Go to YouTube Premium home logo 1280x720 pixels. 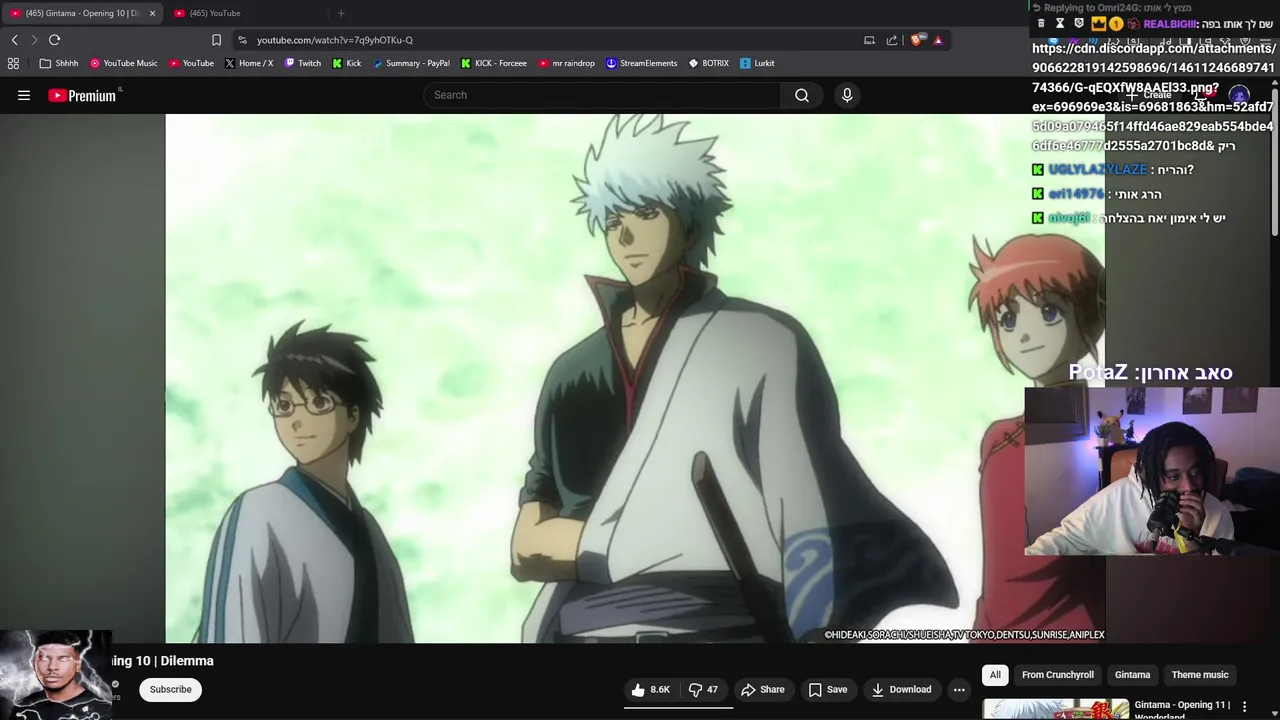point(84,95)
